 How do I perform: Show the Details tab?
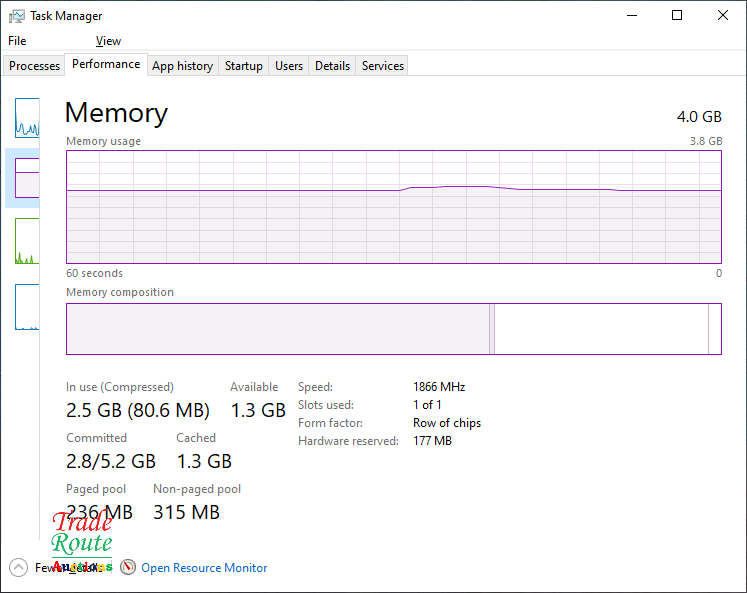tap(332, 66)
